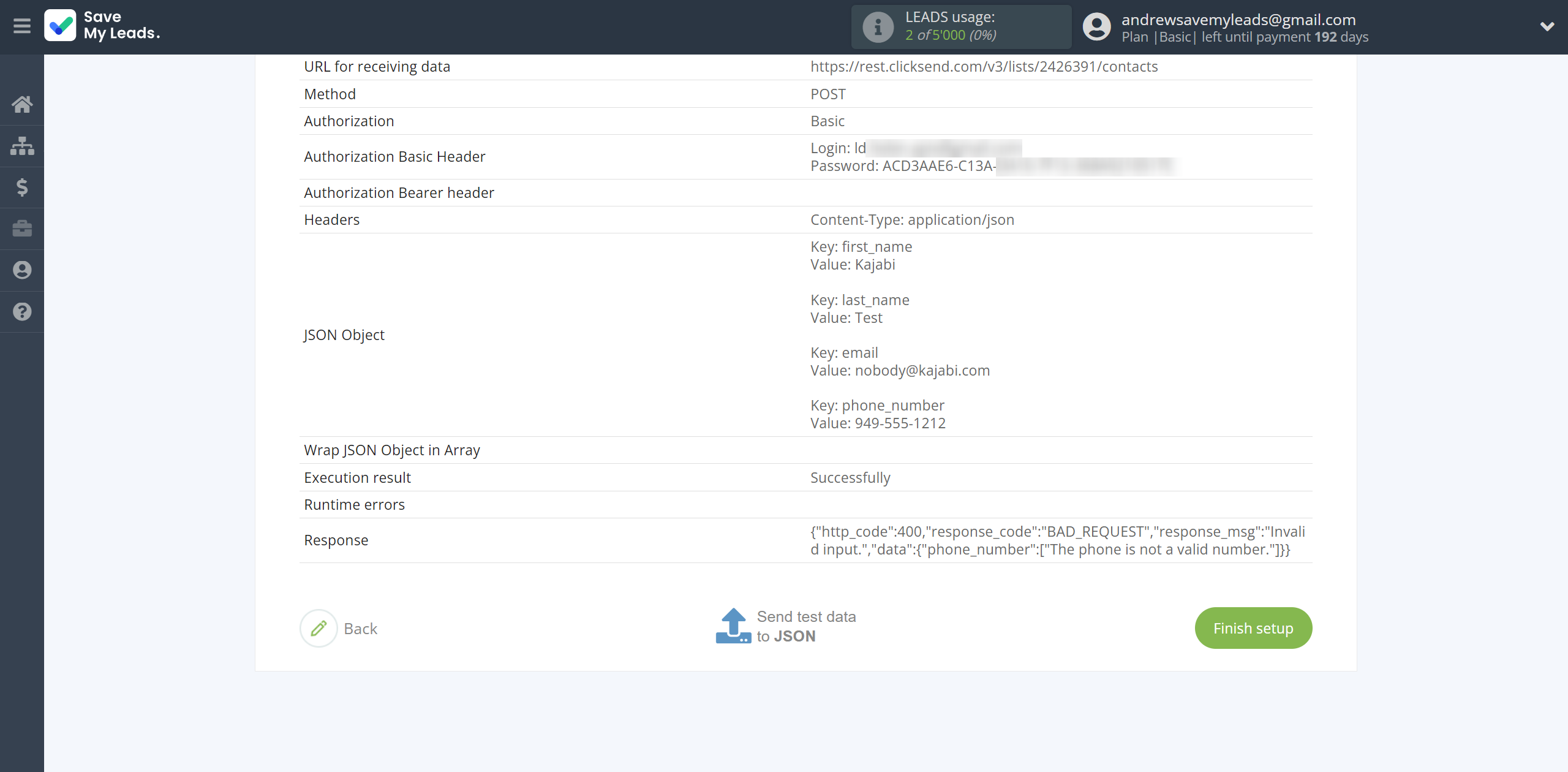Open the hamburger menu
Image resolution: width=1568 pixels, height=772 pixels.
[x=22, y=26]
